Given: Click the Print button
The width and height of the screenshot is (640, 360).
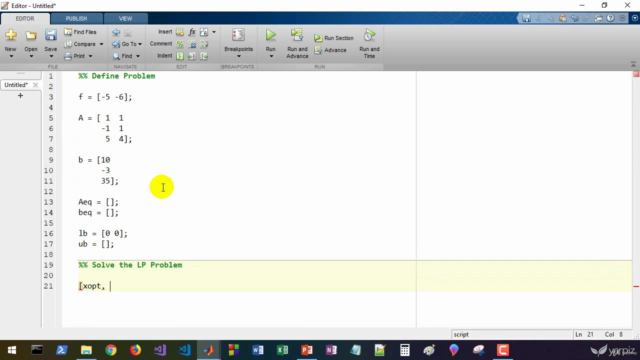Looking at the screenshot, I should [75, 56].
